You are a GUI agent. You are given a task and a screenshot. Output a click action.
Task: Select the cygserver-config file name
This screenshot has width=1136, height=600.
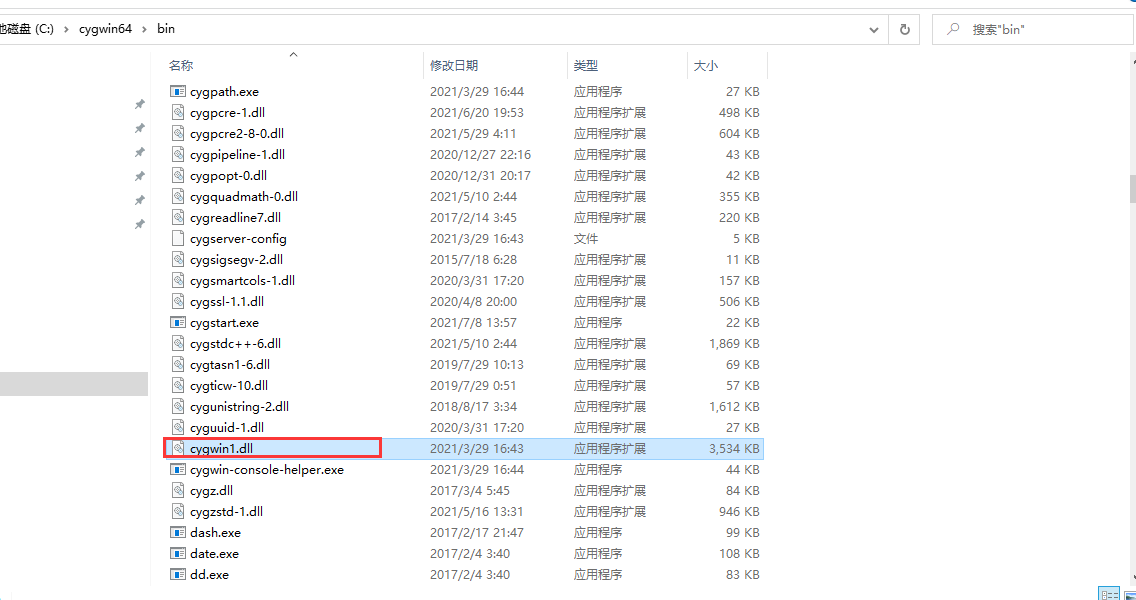[238, 239]
